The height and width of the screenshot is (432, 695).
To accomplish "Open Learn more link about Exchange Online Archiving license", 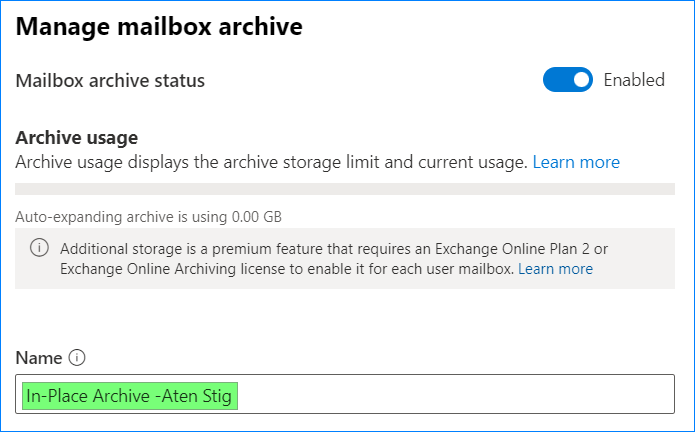I will [x=555, y=269].
